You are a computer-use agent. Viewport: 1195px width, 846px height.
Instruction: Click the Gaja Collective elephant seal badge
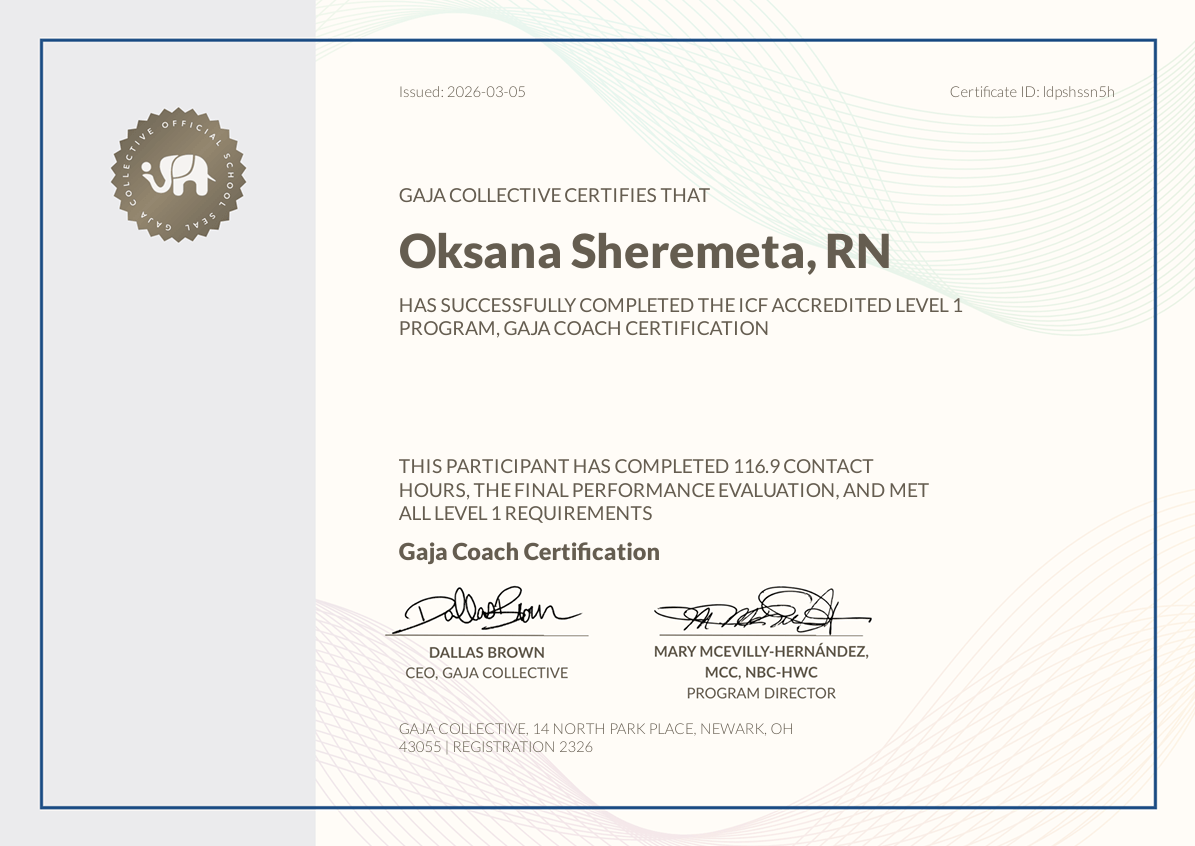point(178,175)
